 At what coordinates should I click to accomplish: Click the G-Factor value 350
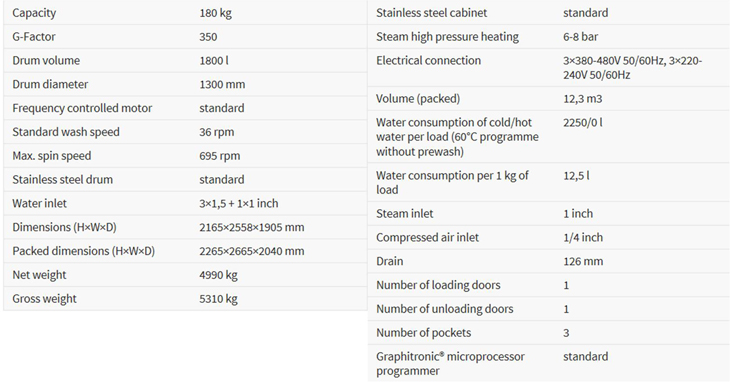click(208, 37)
